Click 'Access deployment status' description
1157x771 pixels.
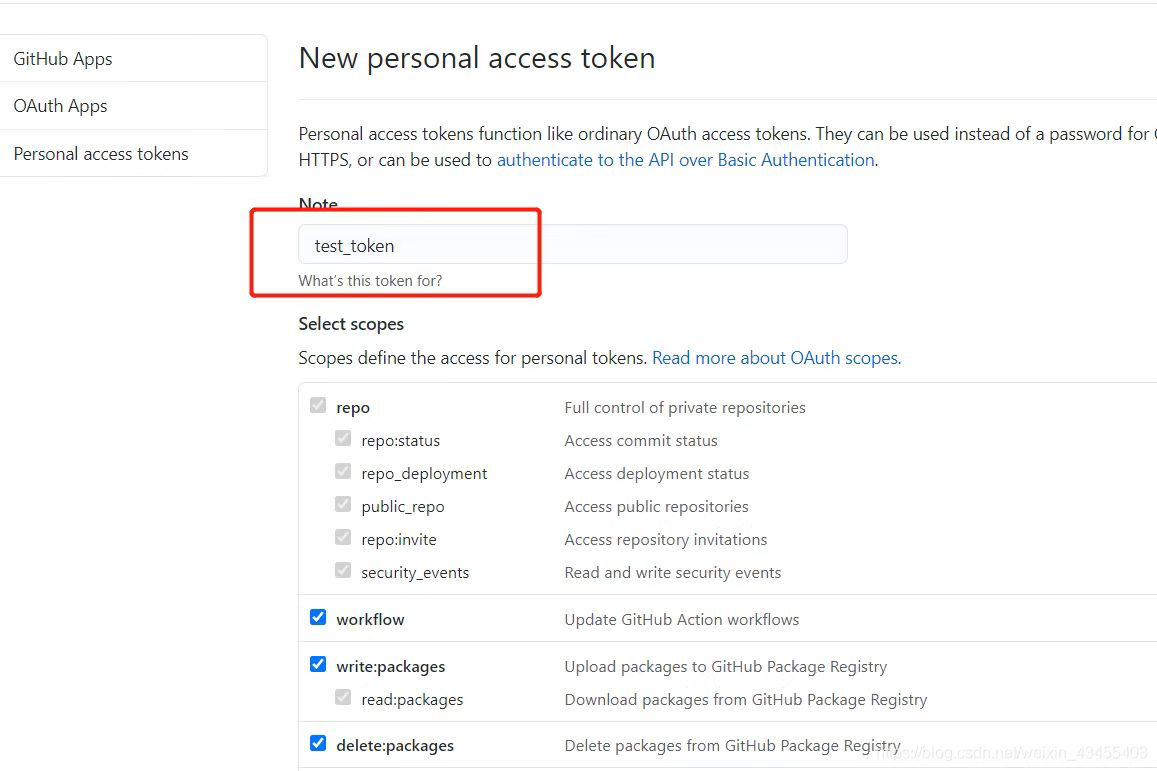click(657, 474)
